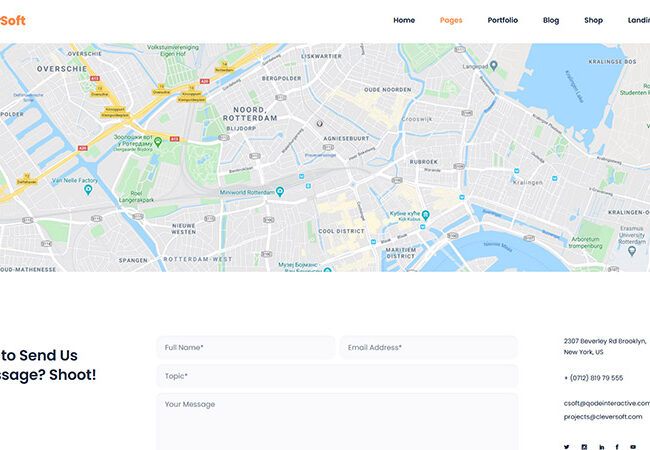Click into the Topic field
The height and width of the screenshot is (450, 650).
tap(337, 376)
